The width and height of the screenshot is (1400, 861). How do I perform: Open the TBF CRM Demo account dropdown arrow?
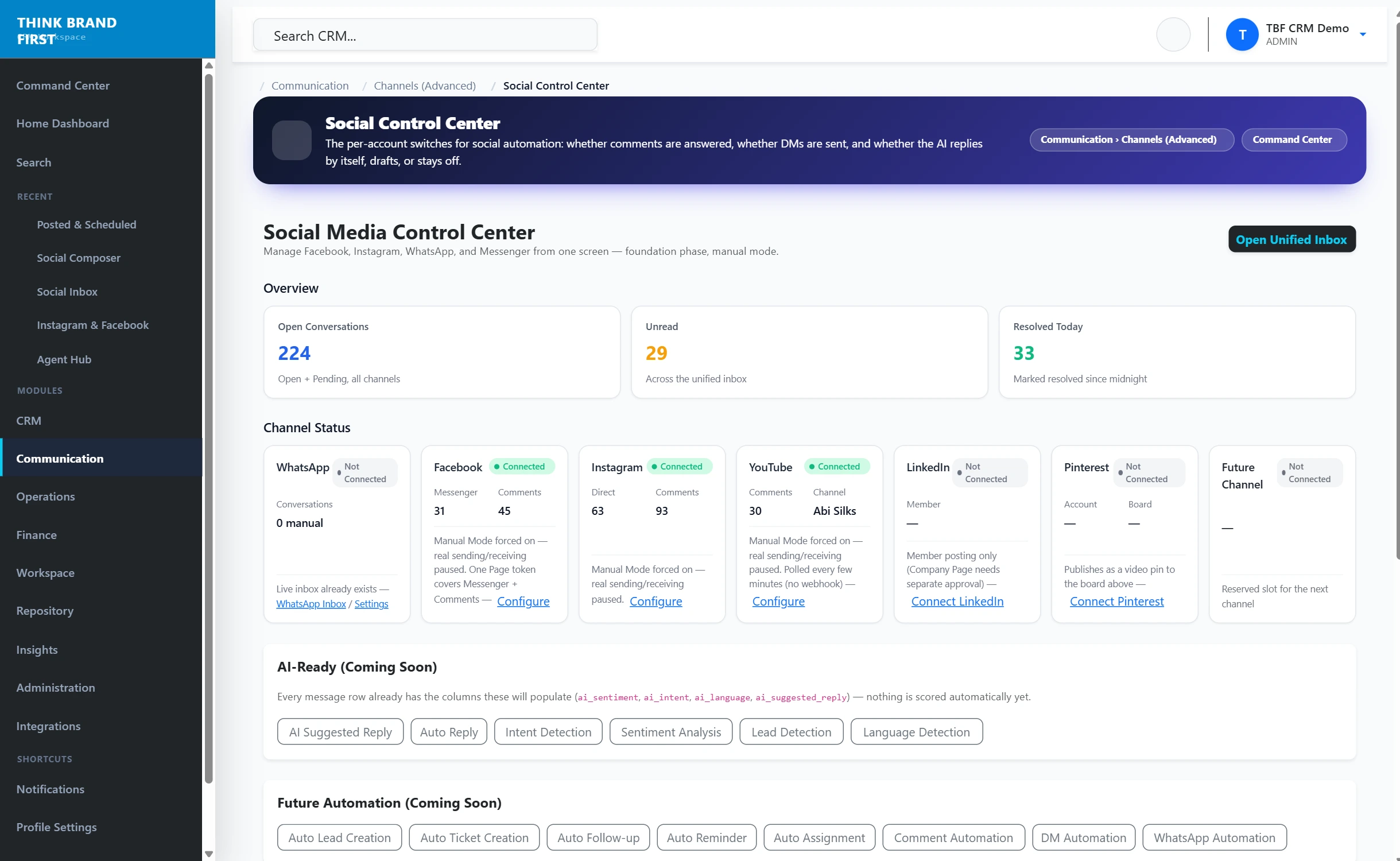(x=1363, y=34)
